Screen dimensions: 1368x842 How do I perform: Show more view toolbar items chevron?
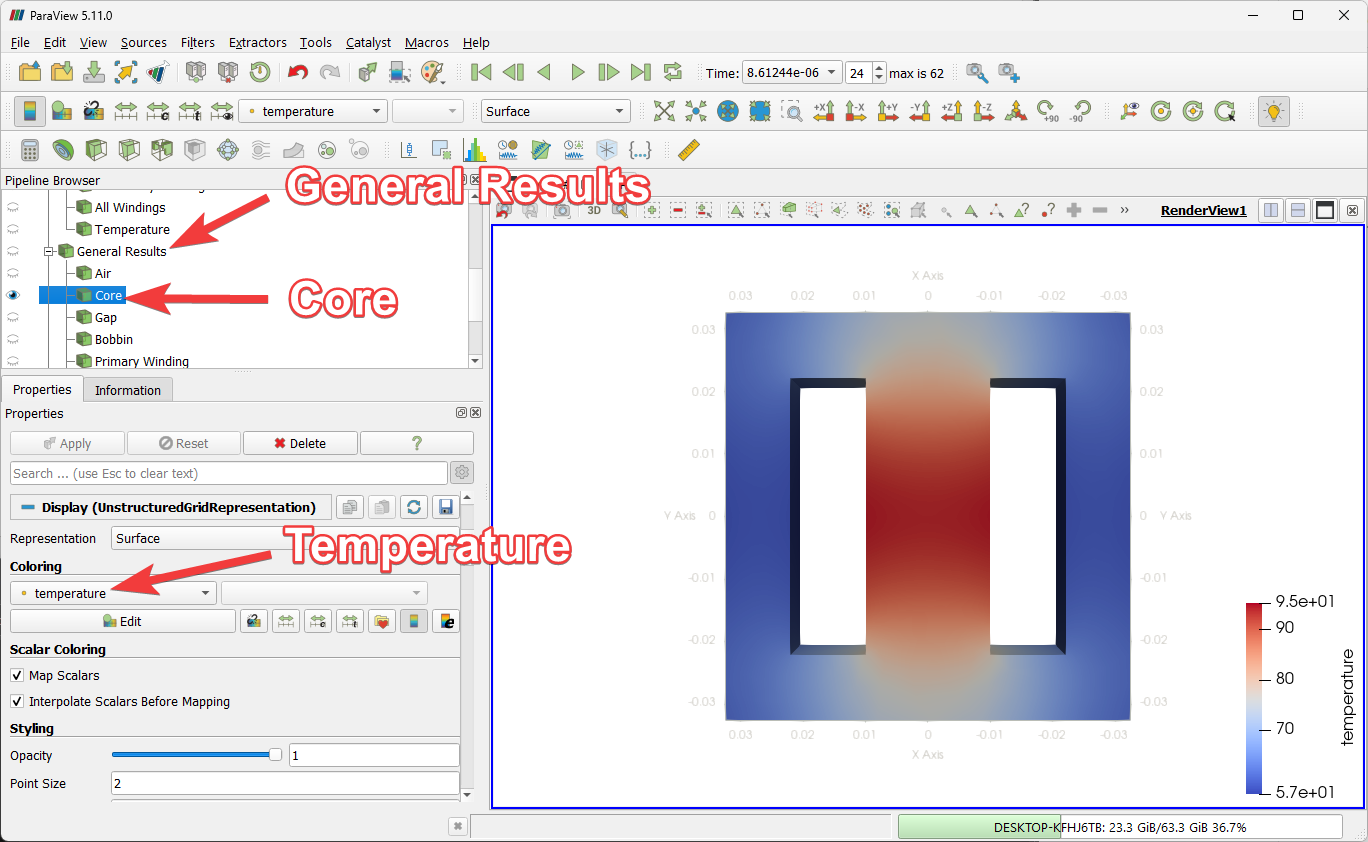pos(1125,210)
